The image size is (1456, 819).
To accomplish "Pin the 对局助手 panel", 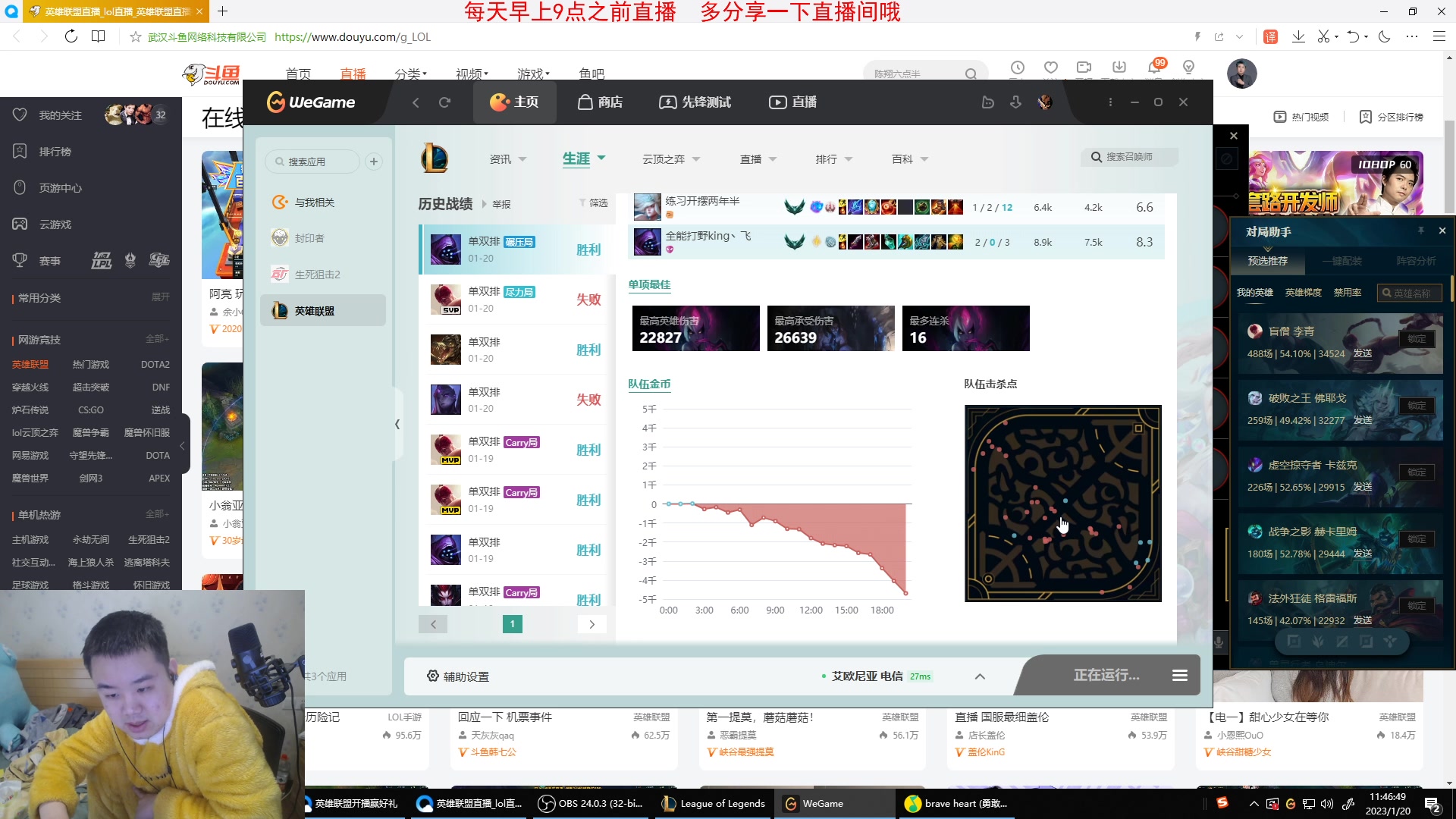I will 1420,231.
